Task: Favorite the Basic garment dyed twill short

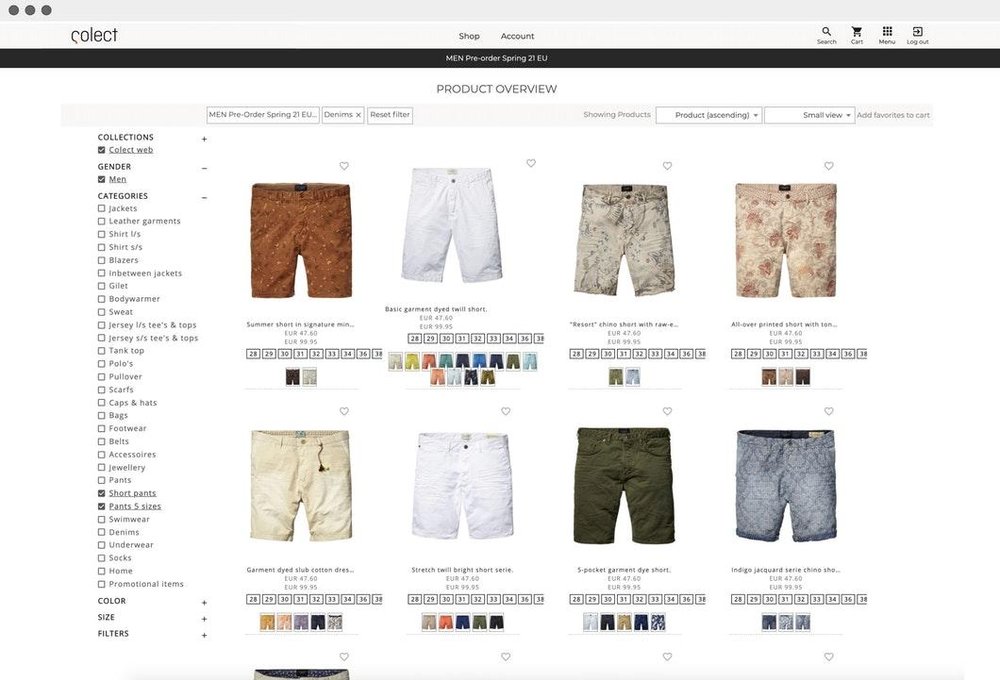Action: (530, 162)
